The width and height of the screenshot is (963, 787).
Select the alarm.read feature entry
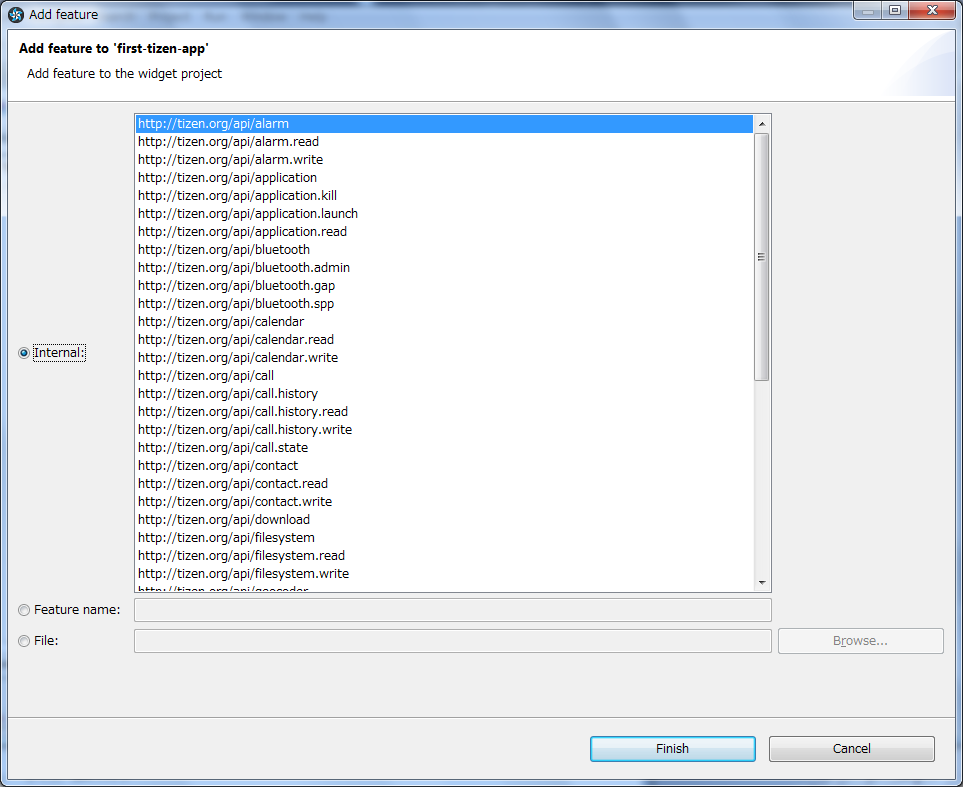[445, 142]
